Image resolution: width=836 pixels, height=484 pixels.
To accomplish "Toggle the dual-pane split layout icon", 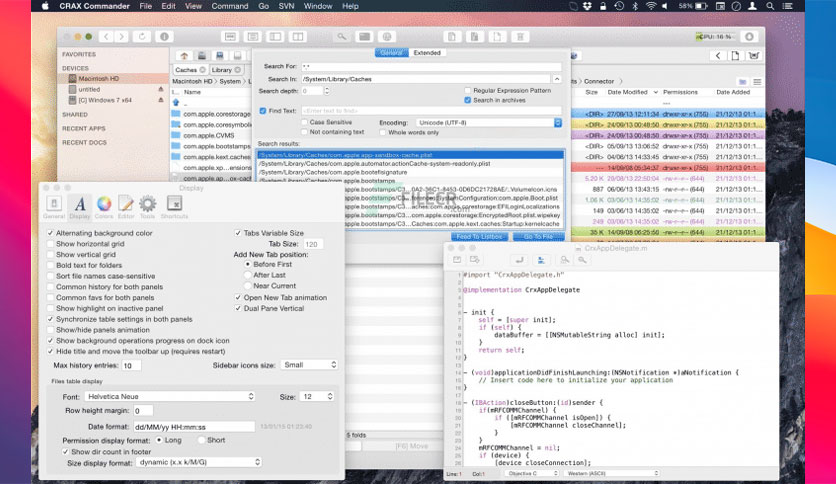I will (x=298, y=36).
